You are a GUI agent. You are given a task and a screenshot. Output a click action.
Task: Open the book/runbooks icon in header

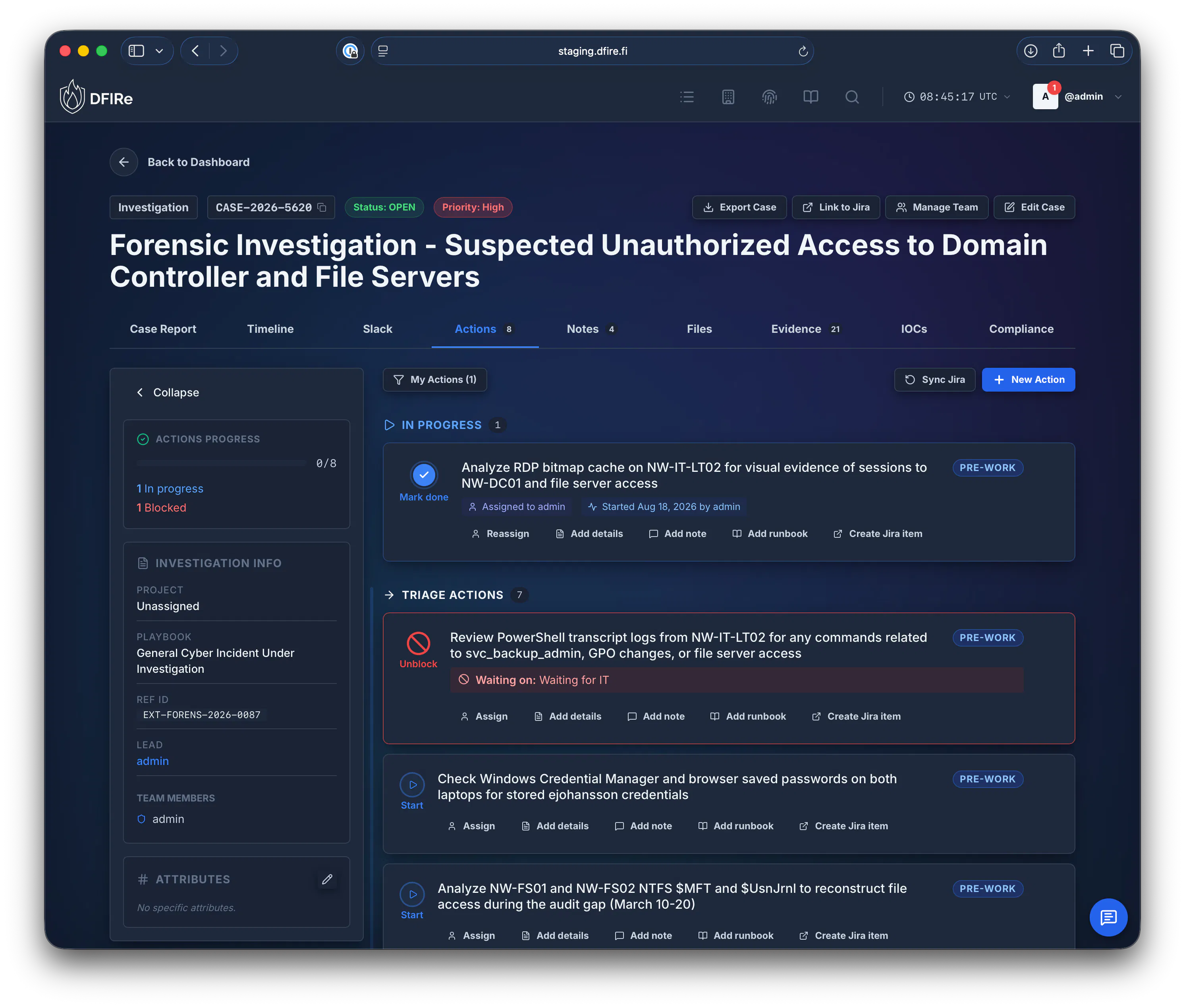coord(810,97)
